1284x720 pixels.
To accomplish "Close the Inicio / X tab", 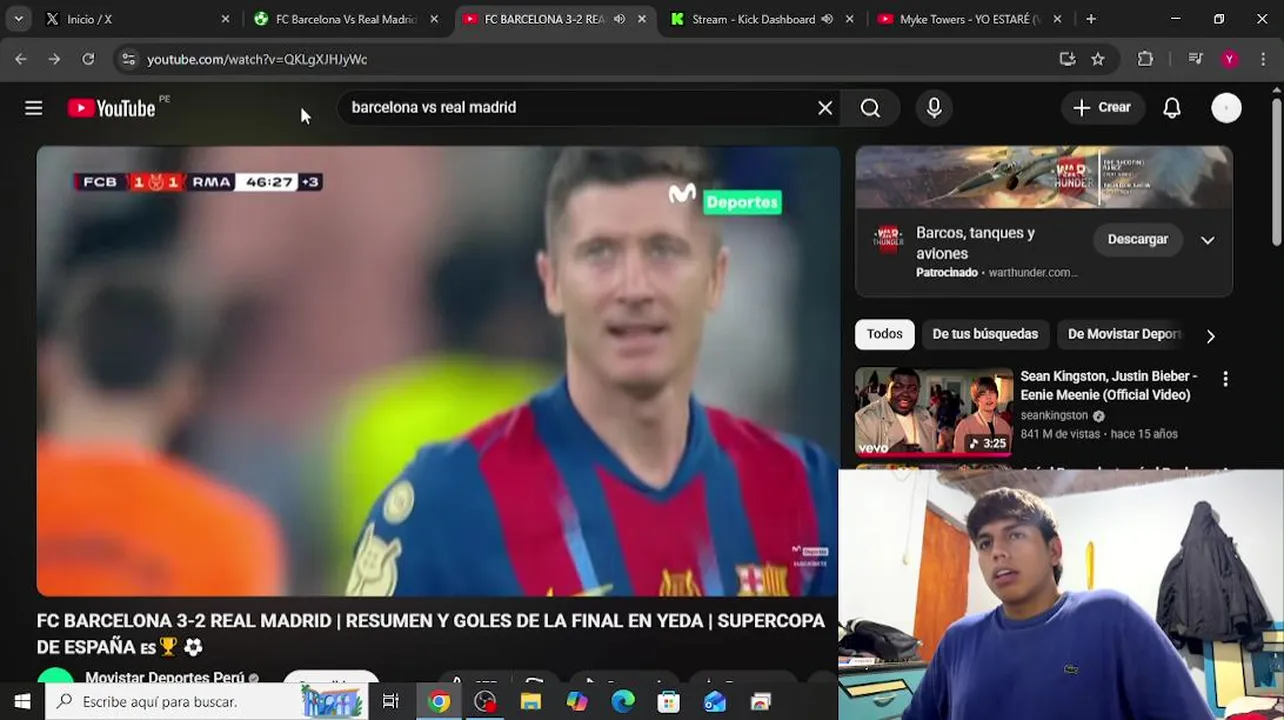I will pyautogui.click(x=225, y=19).
